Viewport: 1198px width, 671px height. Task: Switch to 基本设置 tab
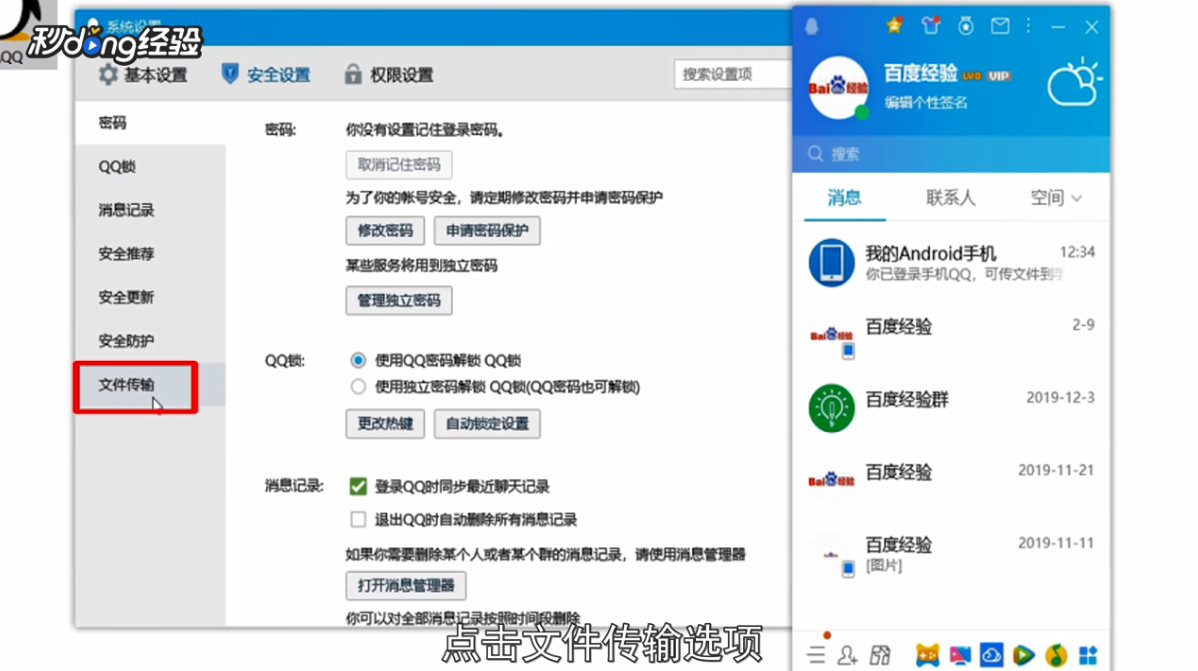point(143,74)
